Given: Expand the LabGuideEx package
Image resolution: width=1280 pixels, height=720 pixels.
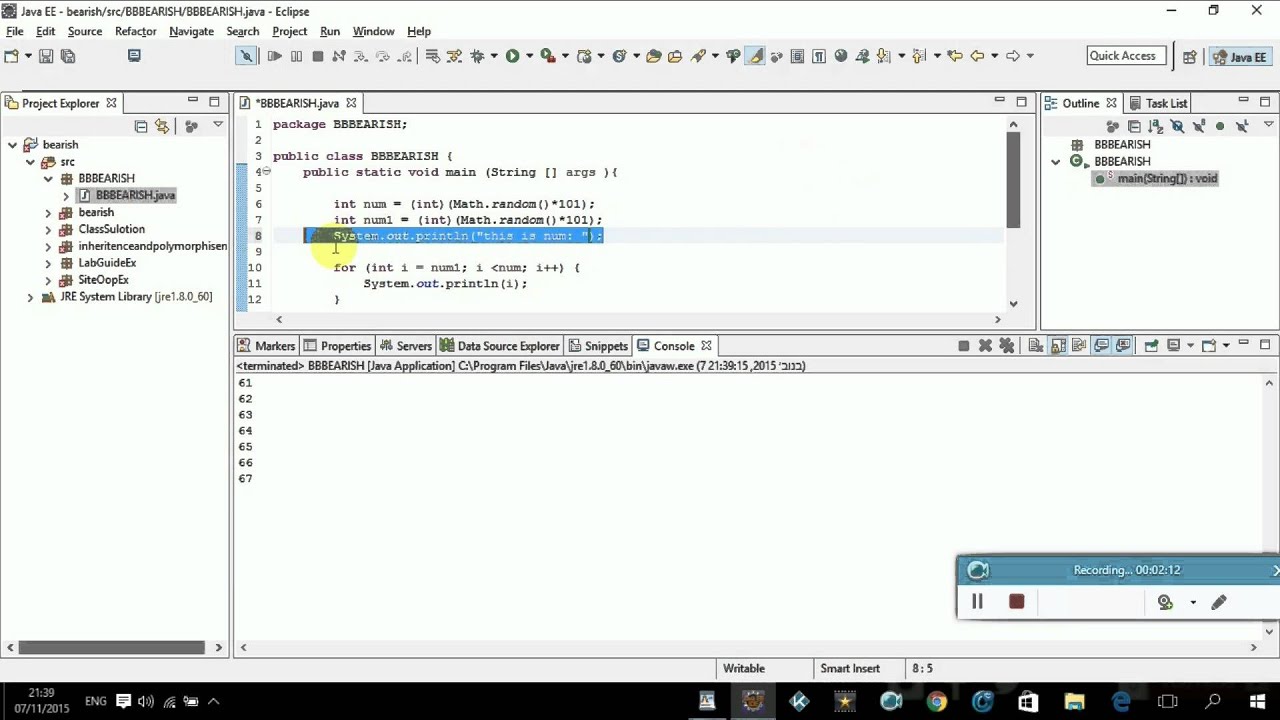Looking at the screenshot, I should coord(48,264).
